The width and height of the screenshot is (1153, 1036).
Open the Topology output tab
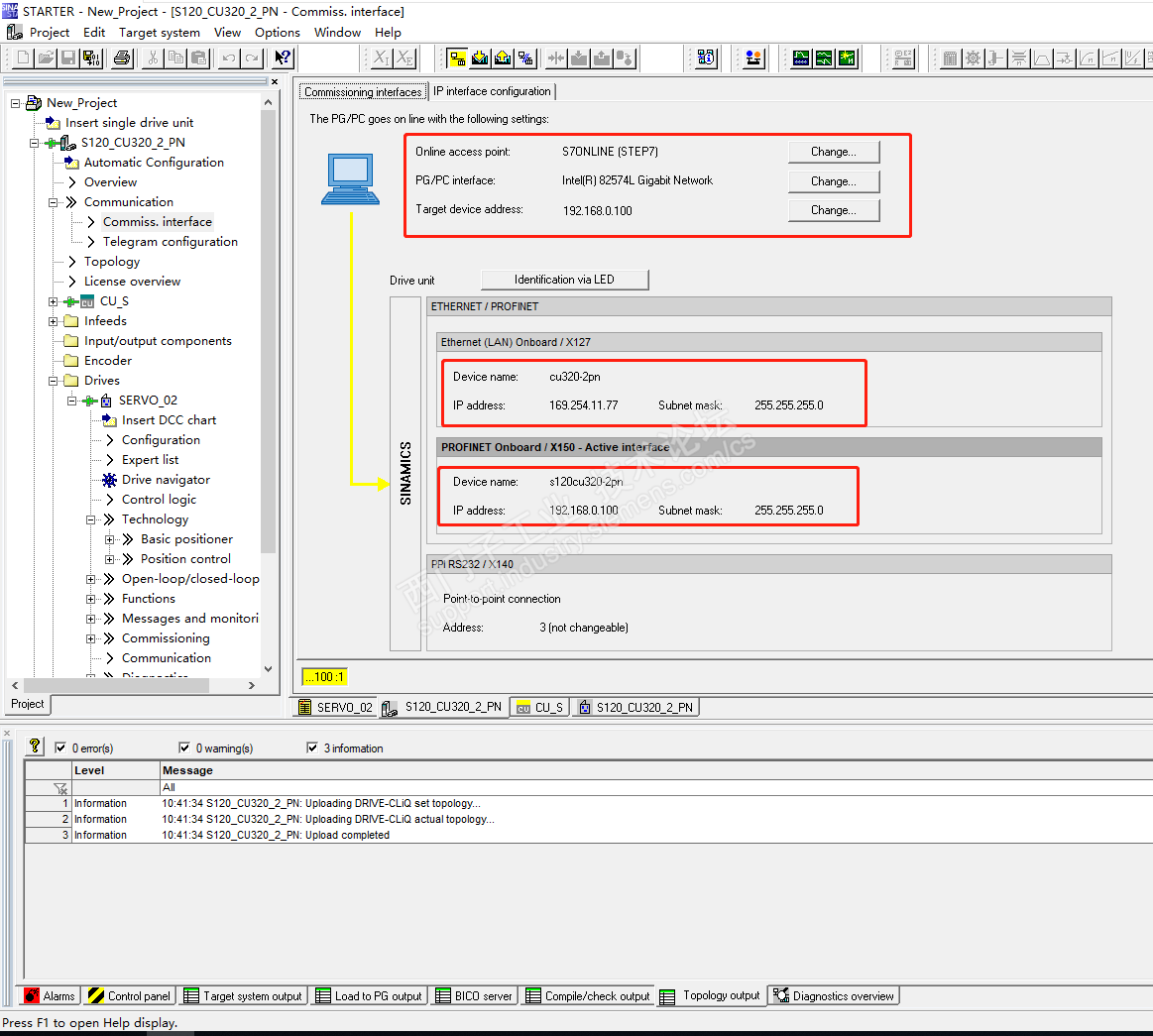pyautogui.click(x=711, y=995)
